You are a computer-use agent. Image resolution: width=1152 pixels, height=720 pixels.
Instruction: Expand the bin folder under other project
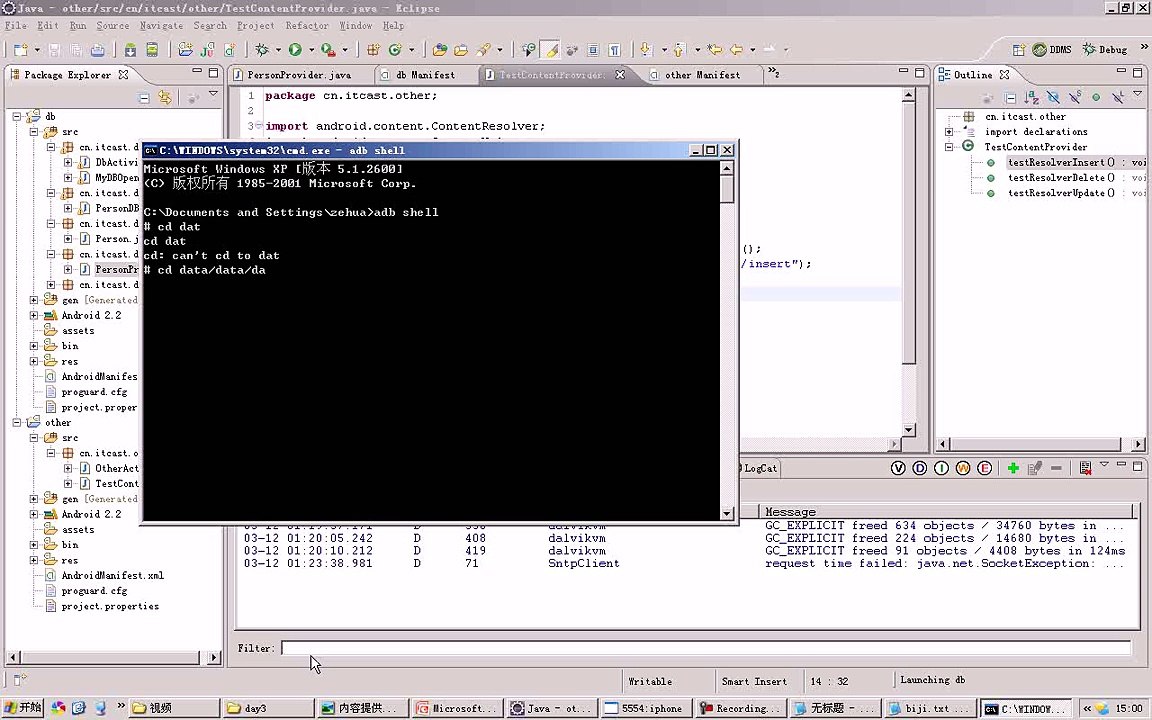[34, 545]
